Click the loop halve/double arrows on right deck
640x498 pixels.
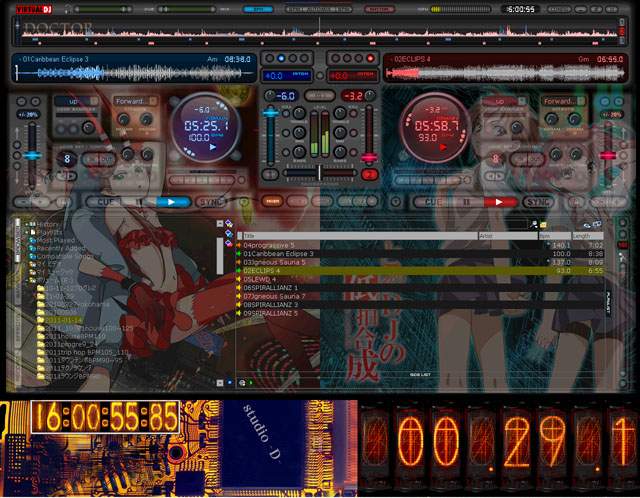tap(495, 176)
